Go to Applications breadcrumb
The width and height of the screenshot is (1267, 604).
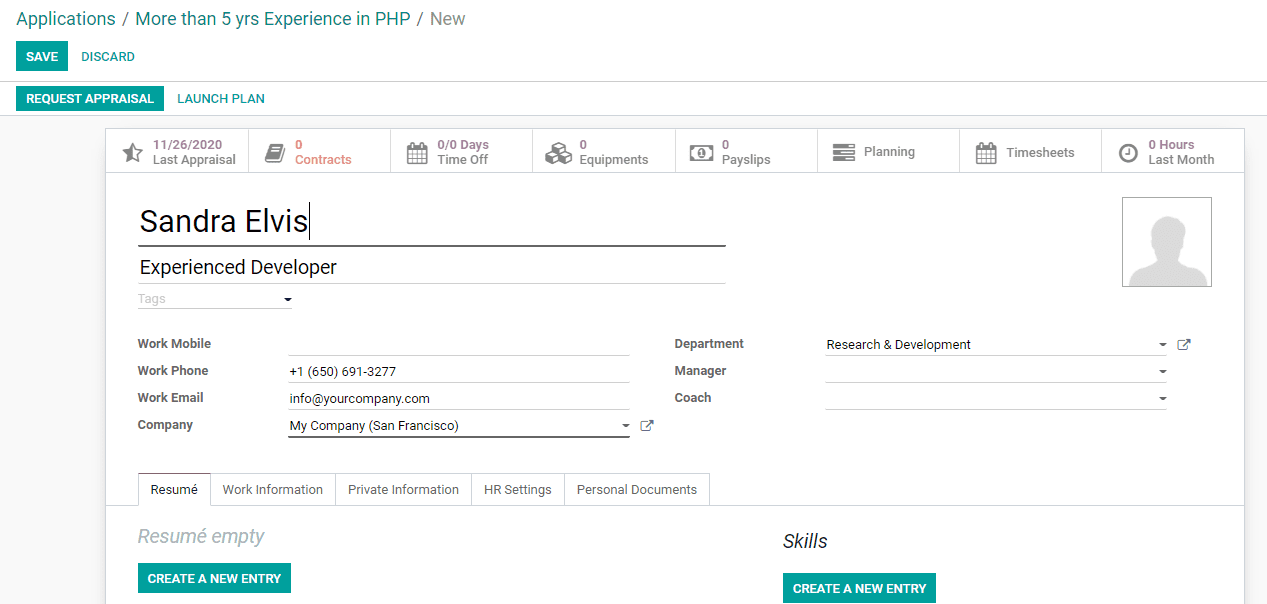tap(66, 19)
